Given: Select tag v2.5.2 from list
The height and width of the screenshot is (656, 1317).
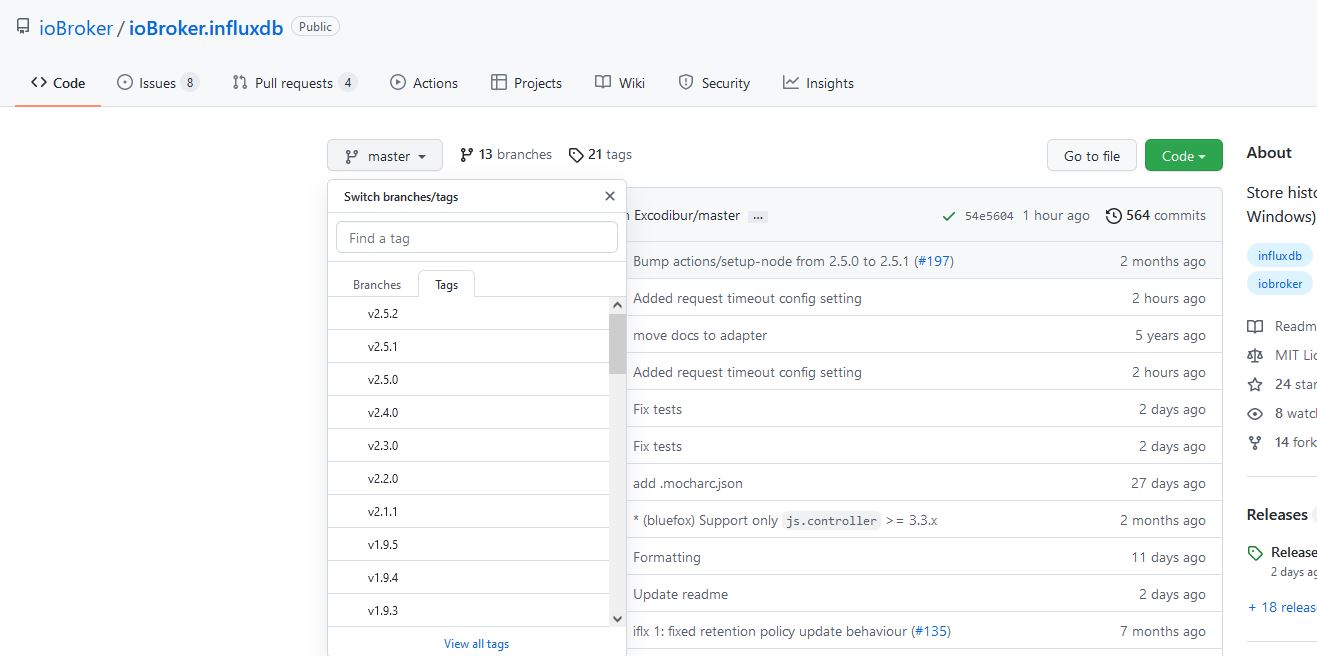Looking at the screenshot, I should pyautogui.click(x=383, y=314).
